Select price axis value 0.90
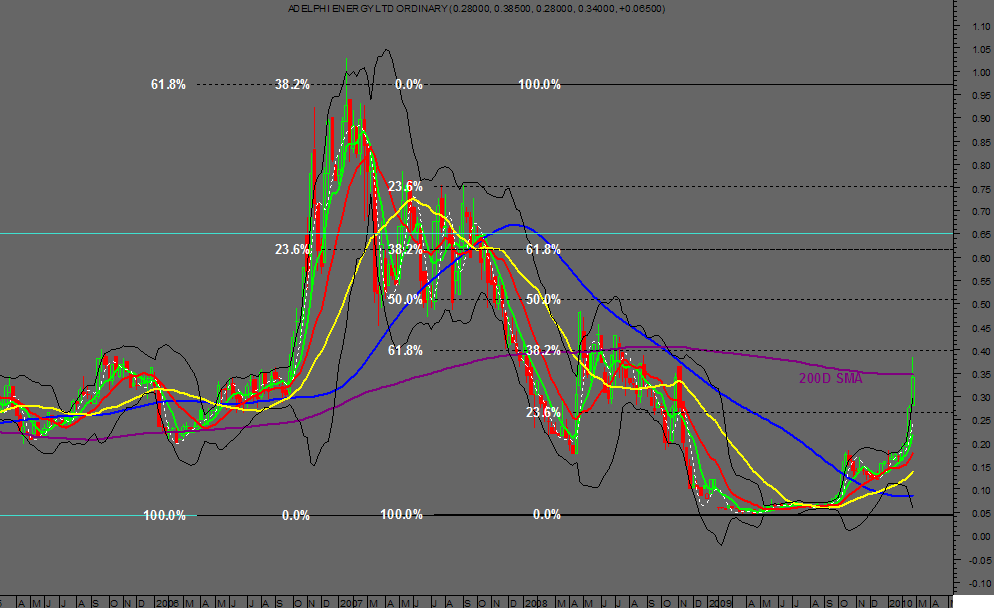 pyautogui.click(x=981, y=119)
